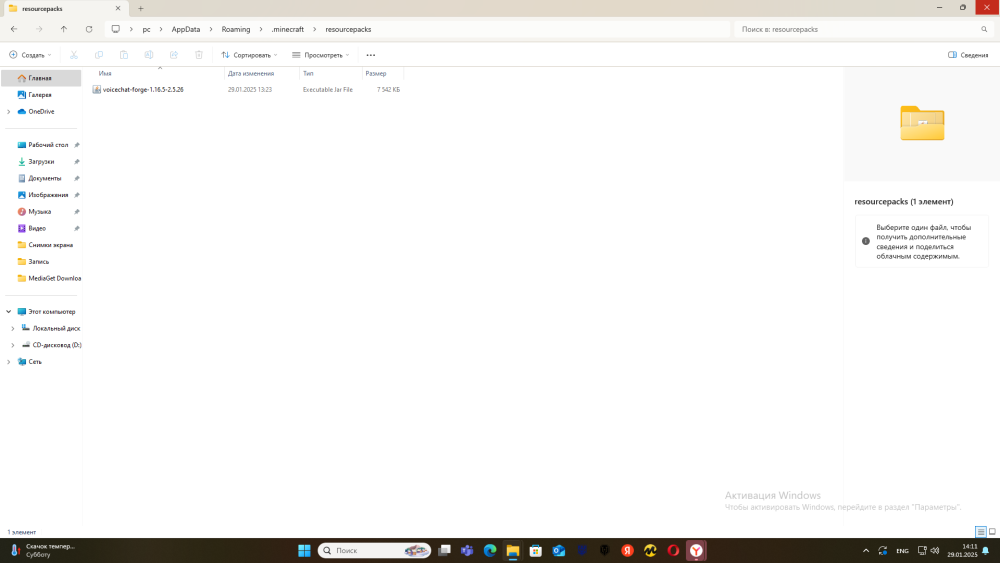Click the Share toolbar icon
Screen dimensions: 1000x563
[x=173, y=55]
